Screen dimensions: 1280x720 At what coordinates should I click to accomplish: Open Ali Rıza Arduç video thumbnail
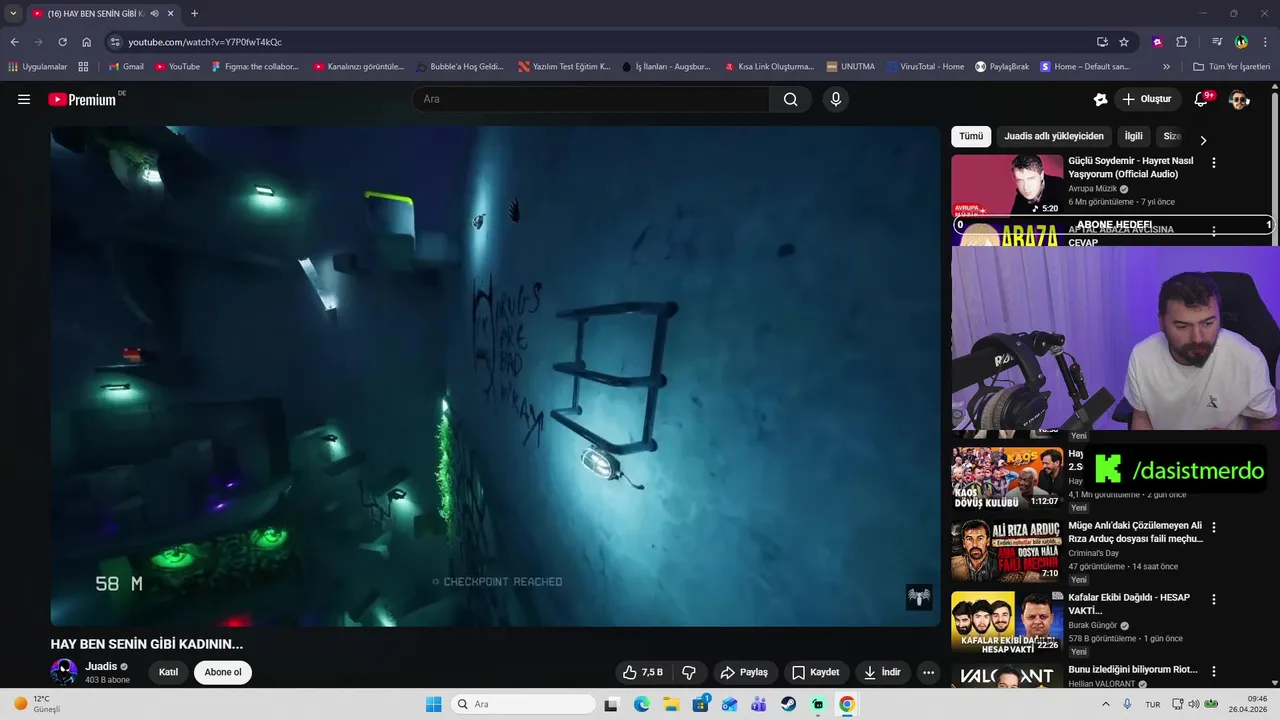pyautogui.click(x=1005, y=550)
